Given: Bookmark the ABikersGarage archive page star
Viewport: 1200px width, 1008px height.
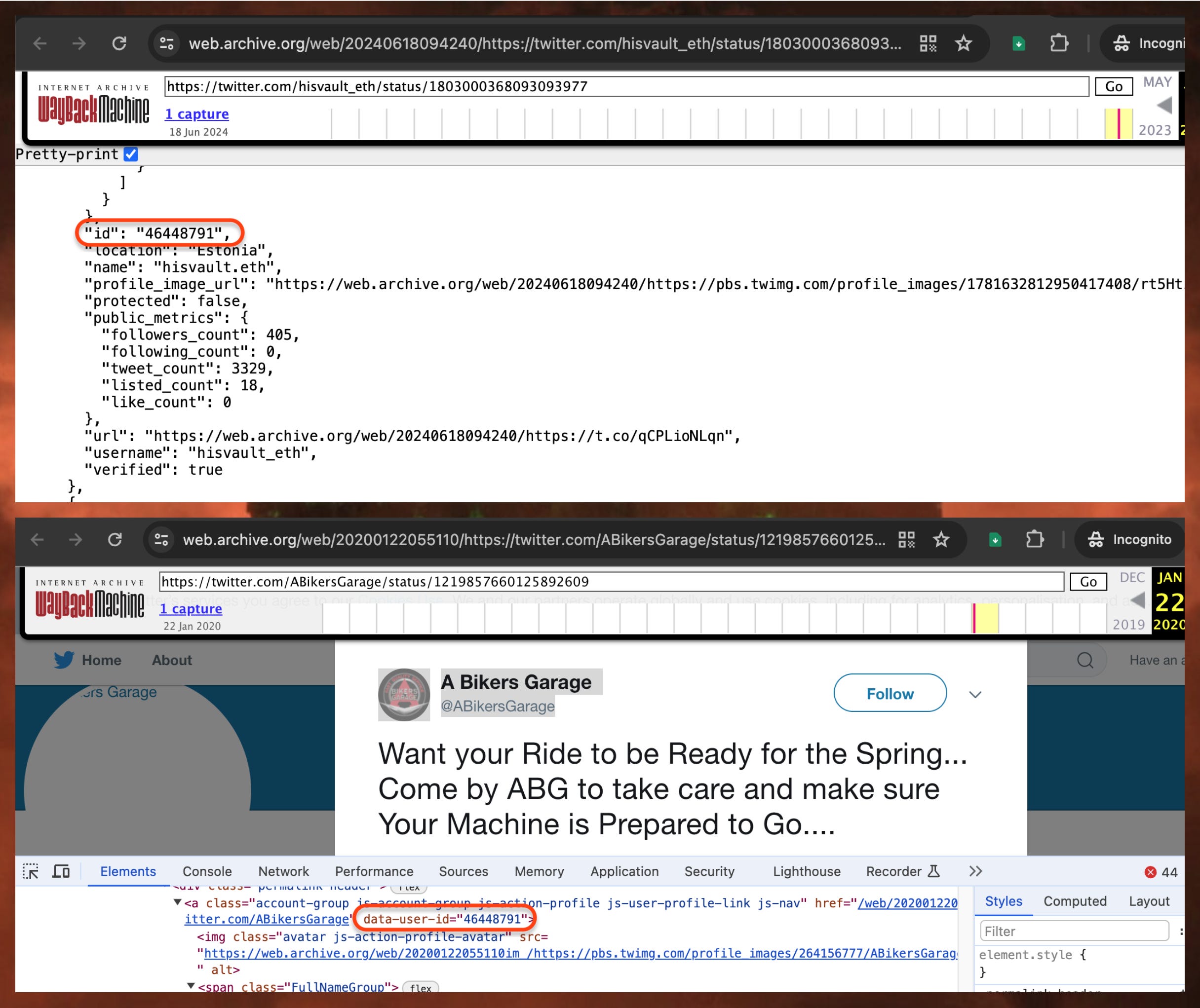Looking at the screenshot, I should coord(941,539).
